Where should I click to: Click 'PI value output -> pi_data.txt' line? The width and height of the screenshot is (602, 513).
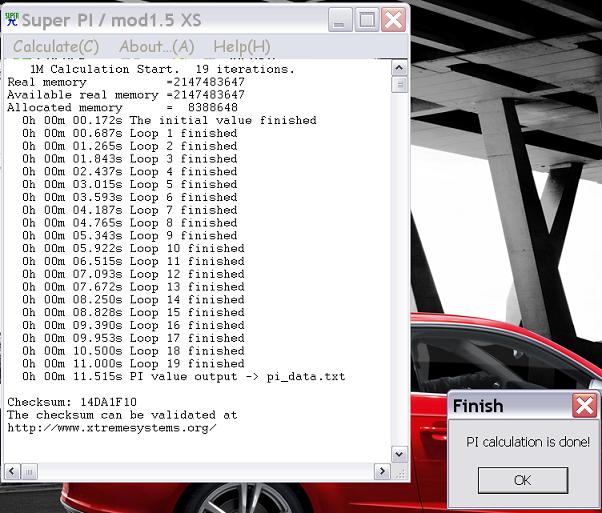click(x=184, y=377)
